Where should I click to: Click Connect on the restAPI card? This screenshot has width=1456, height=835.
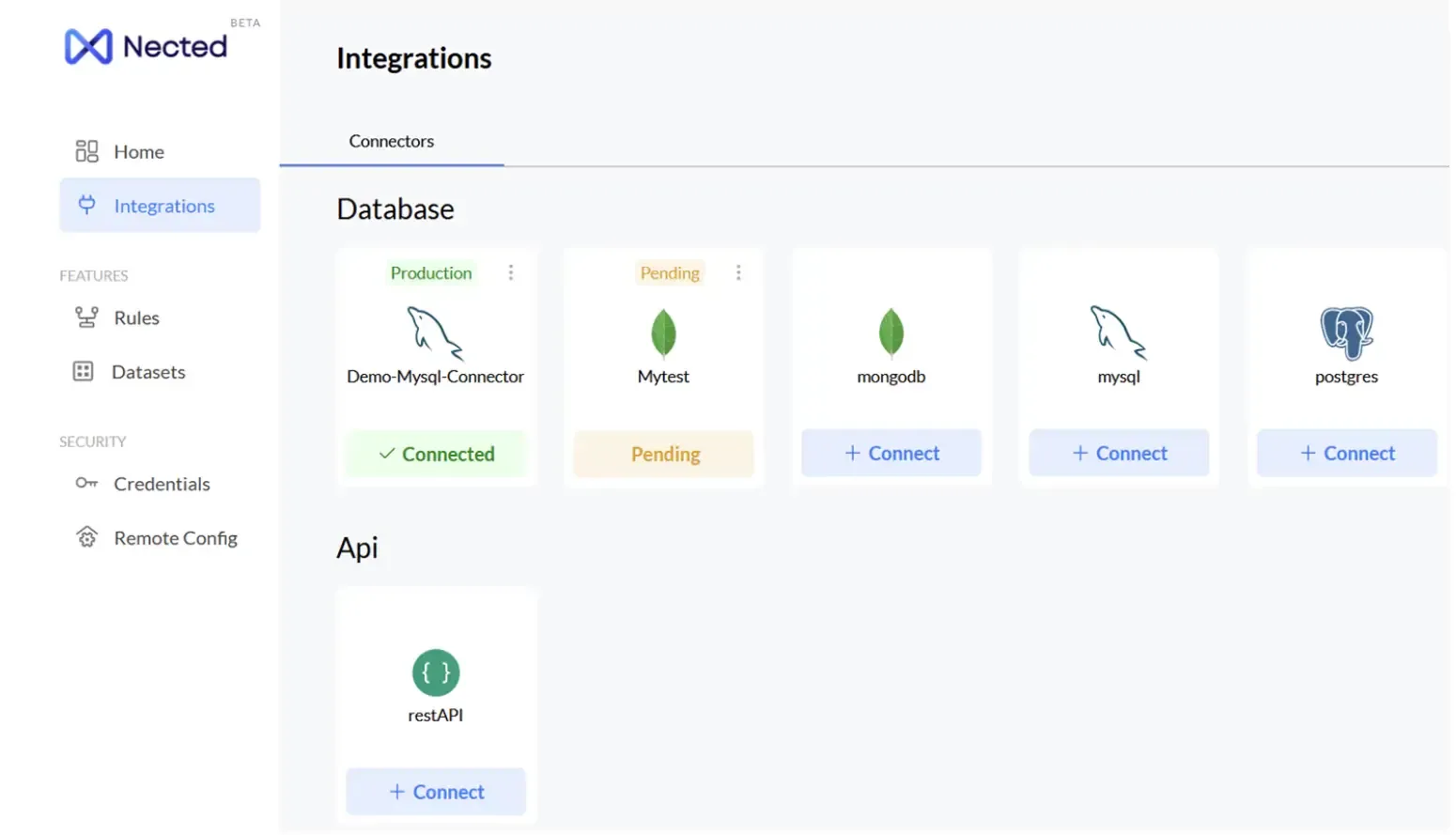[435, 791]
